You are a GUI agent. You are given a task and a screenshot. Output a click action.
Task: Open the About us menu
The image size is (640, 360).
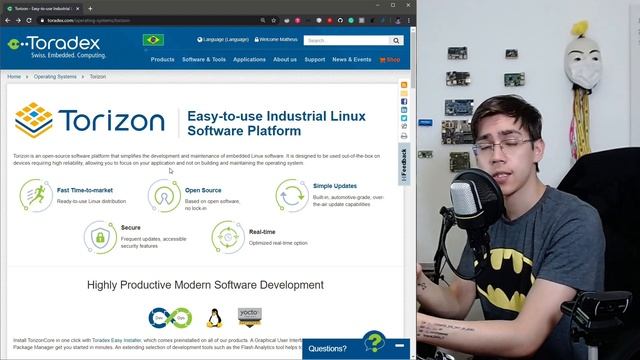coord(285,60)
